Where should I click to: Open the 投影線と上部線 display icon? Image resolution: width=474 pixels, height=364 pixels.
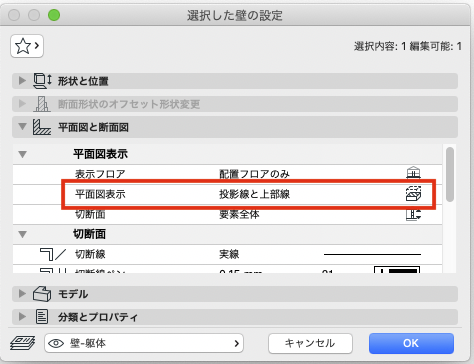click(x=413, y=194)
